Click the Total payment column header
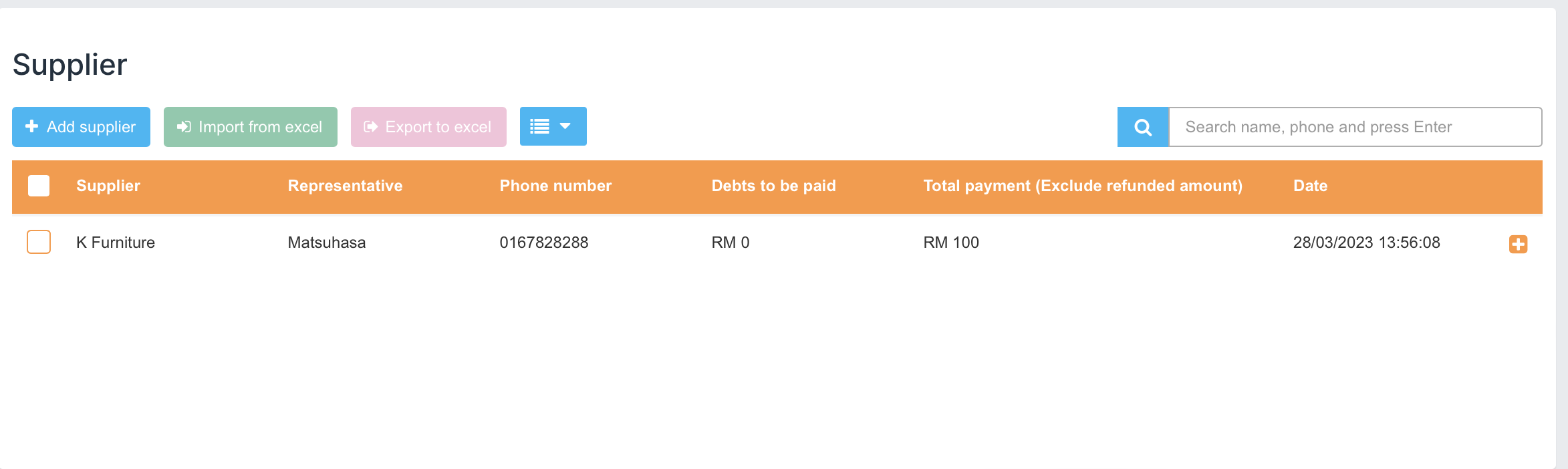Viewport: 1568px width, 469px height. [x=1082, y=186]
